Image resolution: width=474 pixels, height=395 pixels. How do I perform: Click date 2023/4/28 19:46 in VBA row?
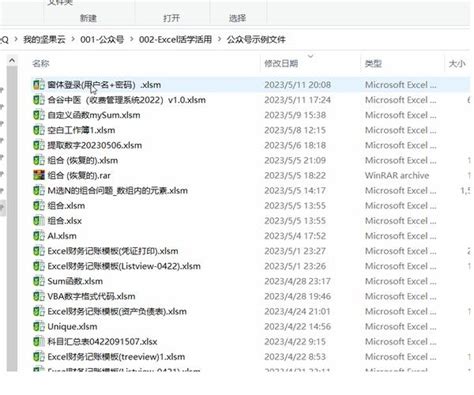pyautogui.click(x=298, y=296)
